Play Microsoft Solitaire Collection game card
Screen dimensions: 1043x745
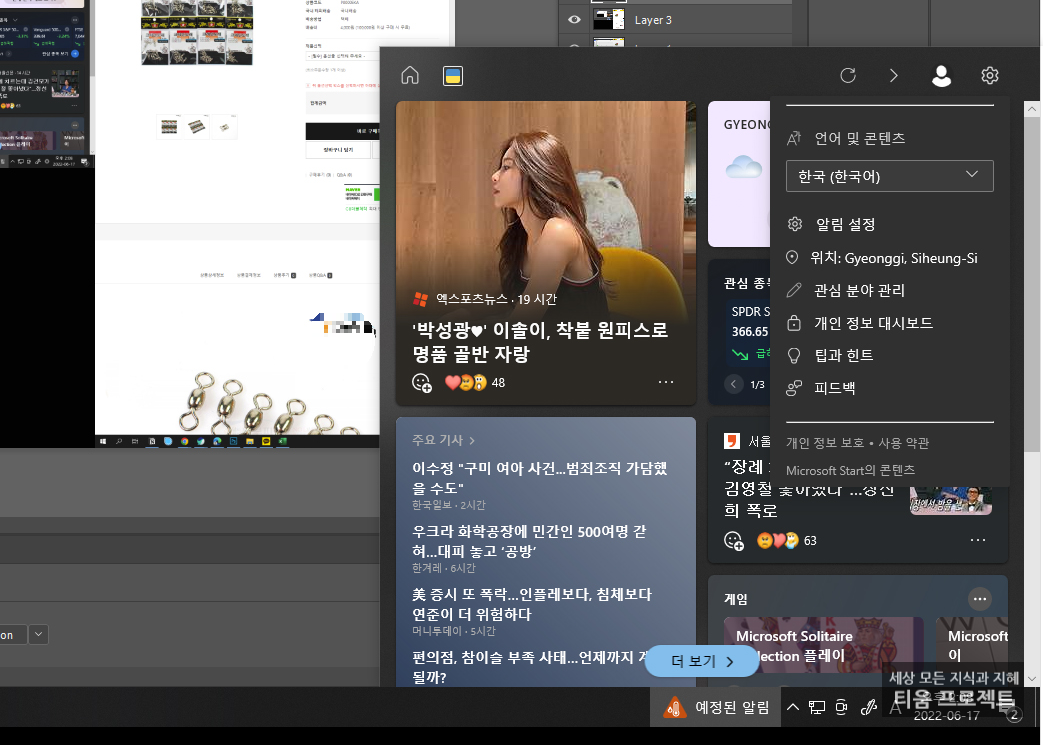pos(823,645)
